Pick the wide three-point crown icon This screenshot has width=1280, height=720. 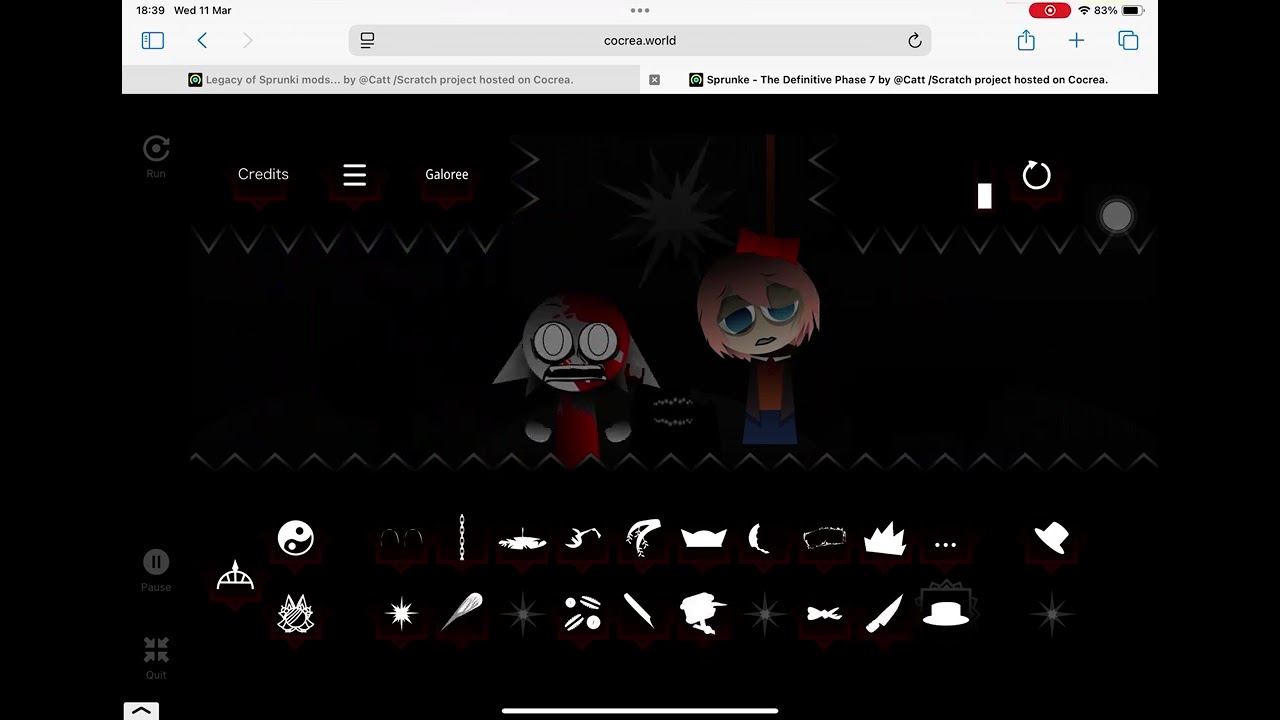[x=704, y=538]
